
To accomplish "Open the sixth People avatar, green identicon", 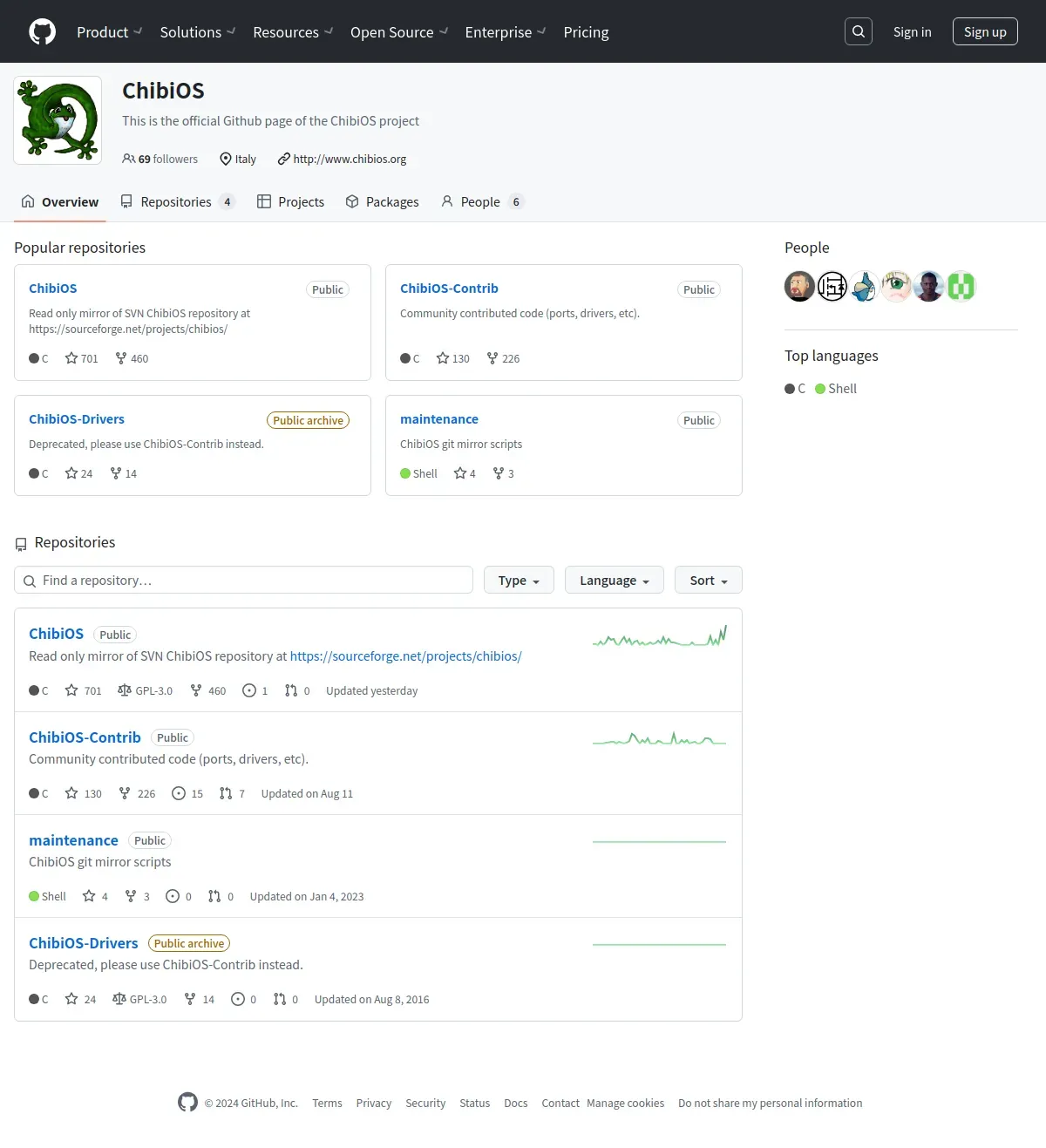I will click(x=961, y=286).
